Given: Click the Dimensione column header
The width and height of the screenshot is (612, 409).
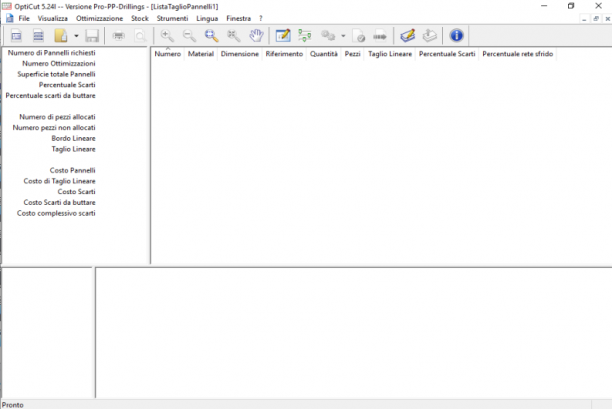Looking at the screenshot, I should [240, 54].
